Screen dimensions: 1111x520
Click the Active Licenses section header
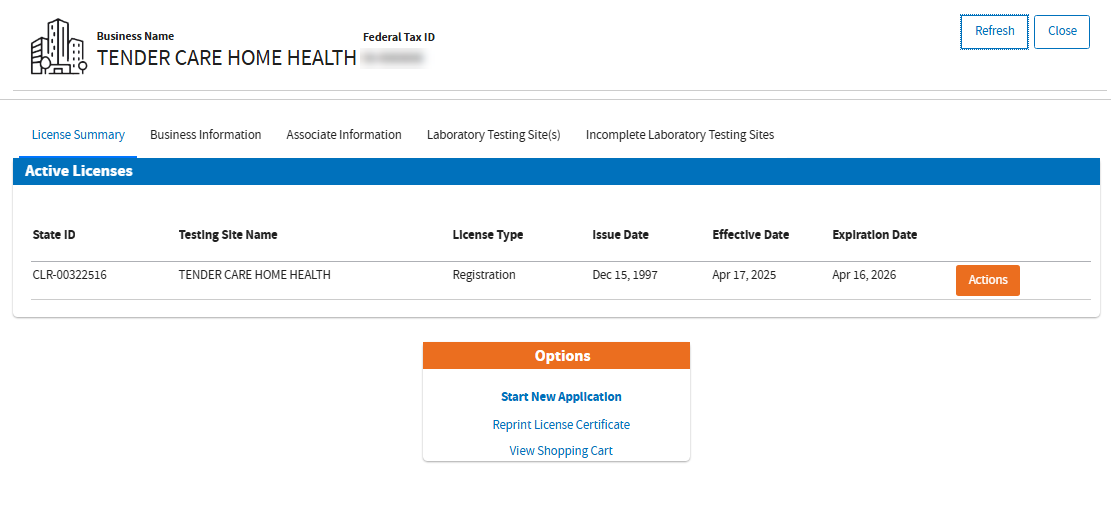pyautogui.click(x=78, y=171)
